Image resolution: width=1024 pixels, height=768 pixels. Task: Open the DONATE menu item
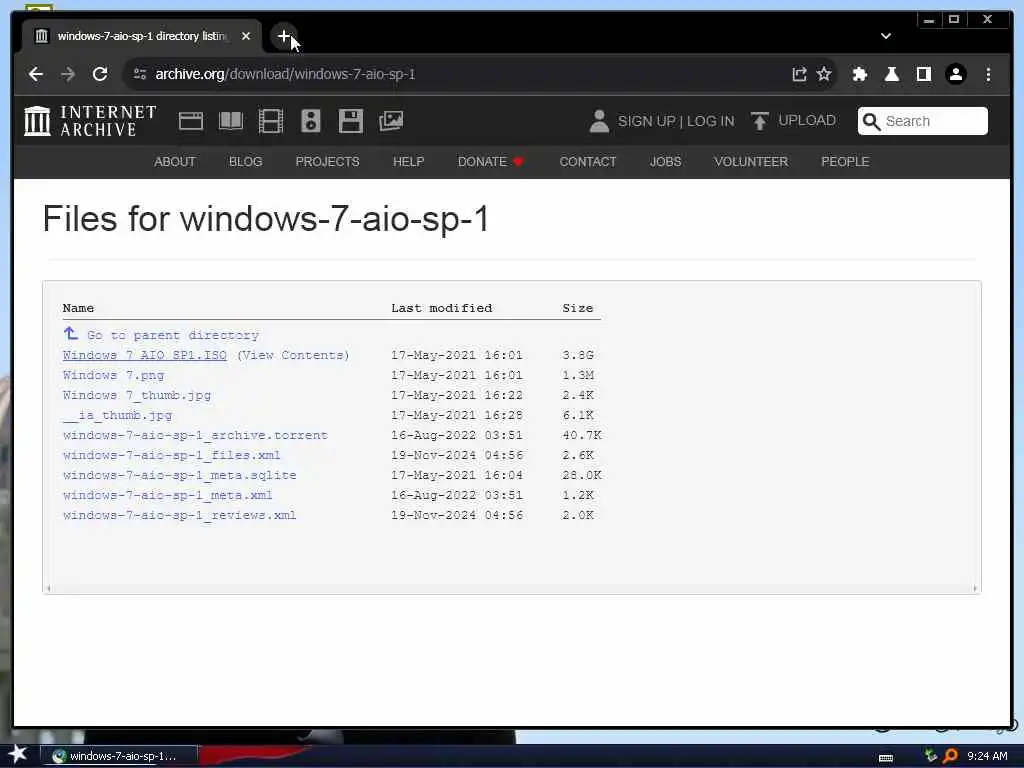(x=490, y=161)
